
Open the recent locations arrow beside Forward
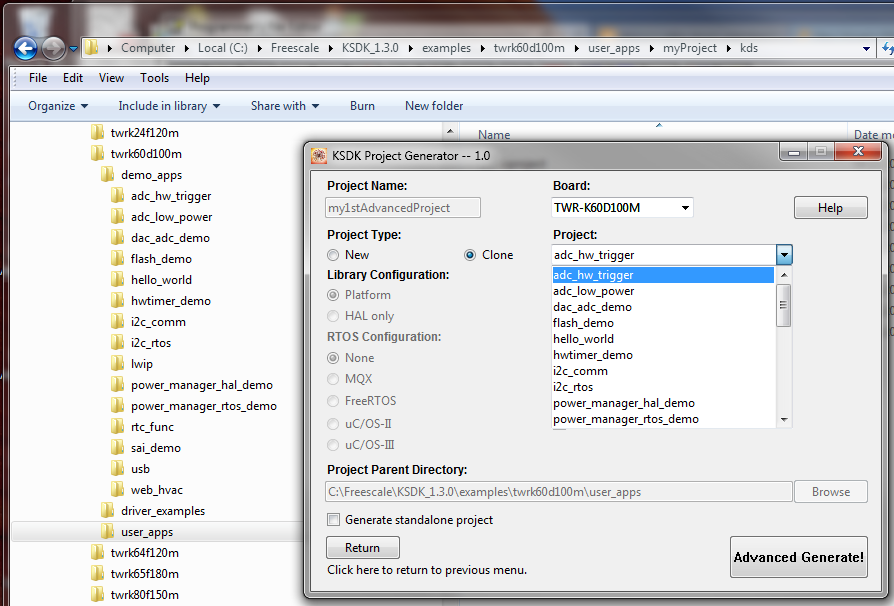click(x=73, y=49)
